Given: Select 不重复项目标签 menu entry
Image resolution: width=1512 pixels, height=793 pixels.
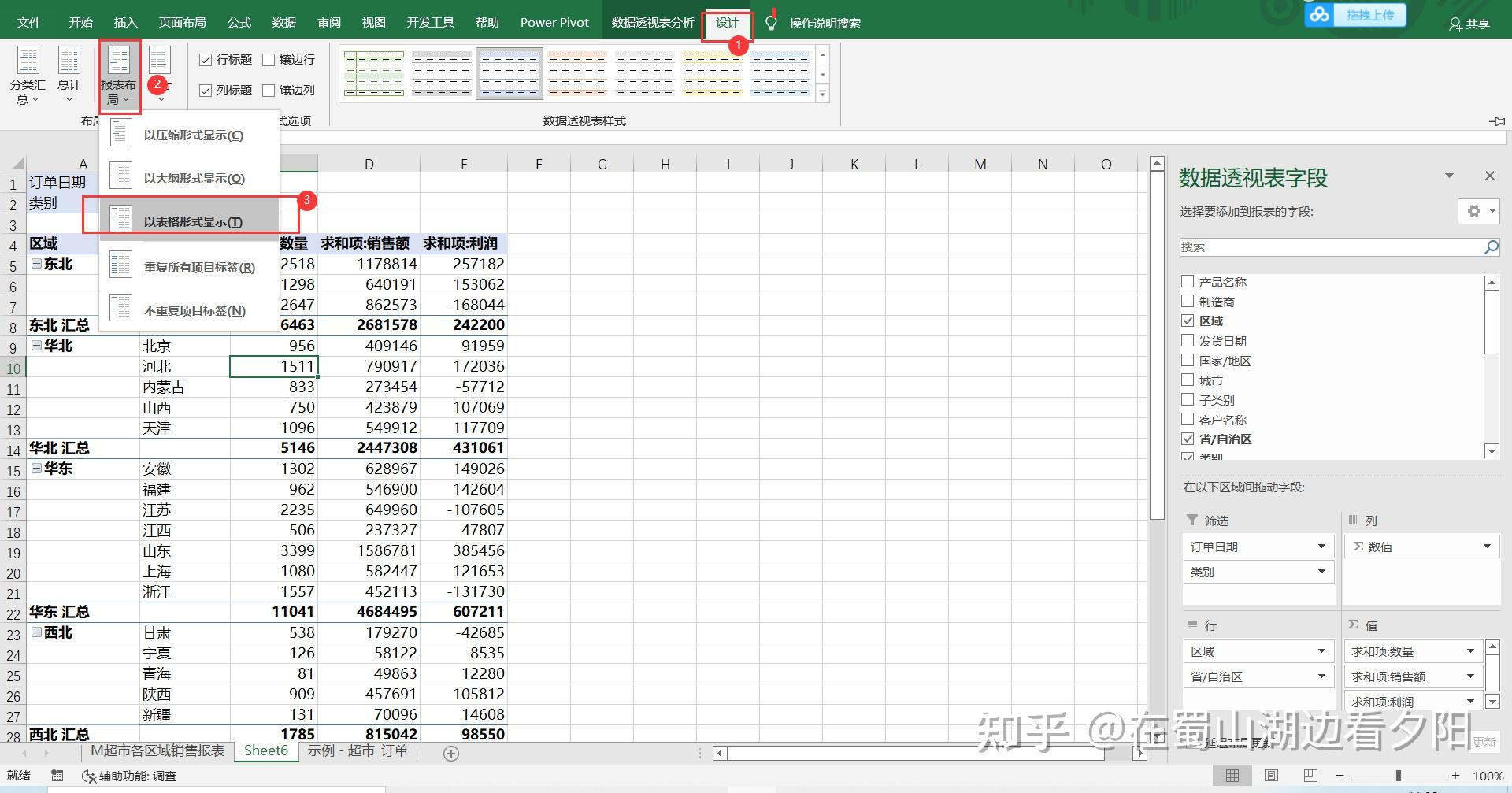Looking at the screenshot, I should coord(189,310).
